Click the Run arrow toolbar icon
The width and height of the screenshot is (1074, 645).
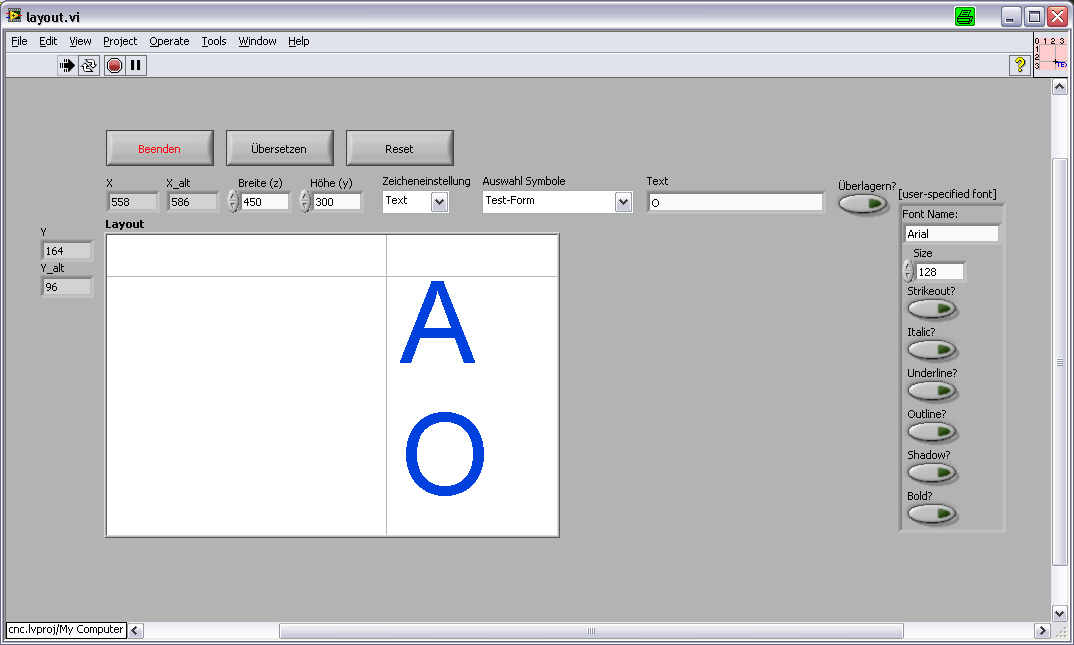(66, 66)
